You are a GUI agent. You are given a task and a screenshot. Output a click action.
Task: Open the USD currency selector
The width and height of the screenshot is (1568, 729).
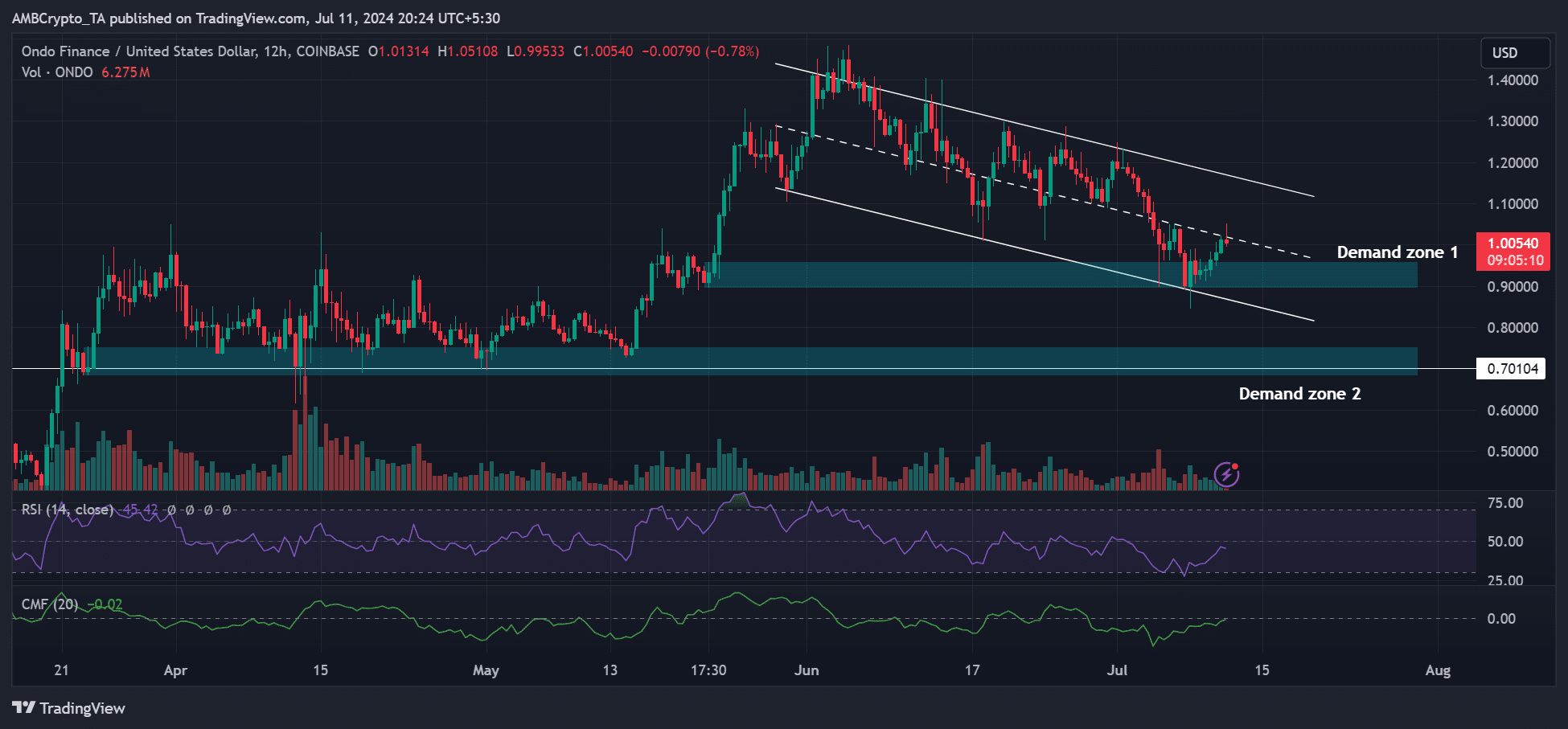coord(1515,53)
